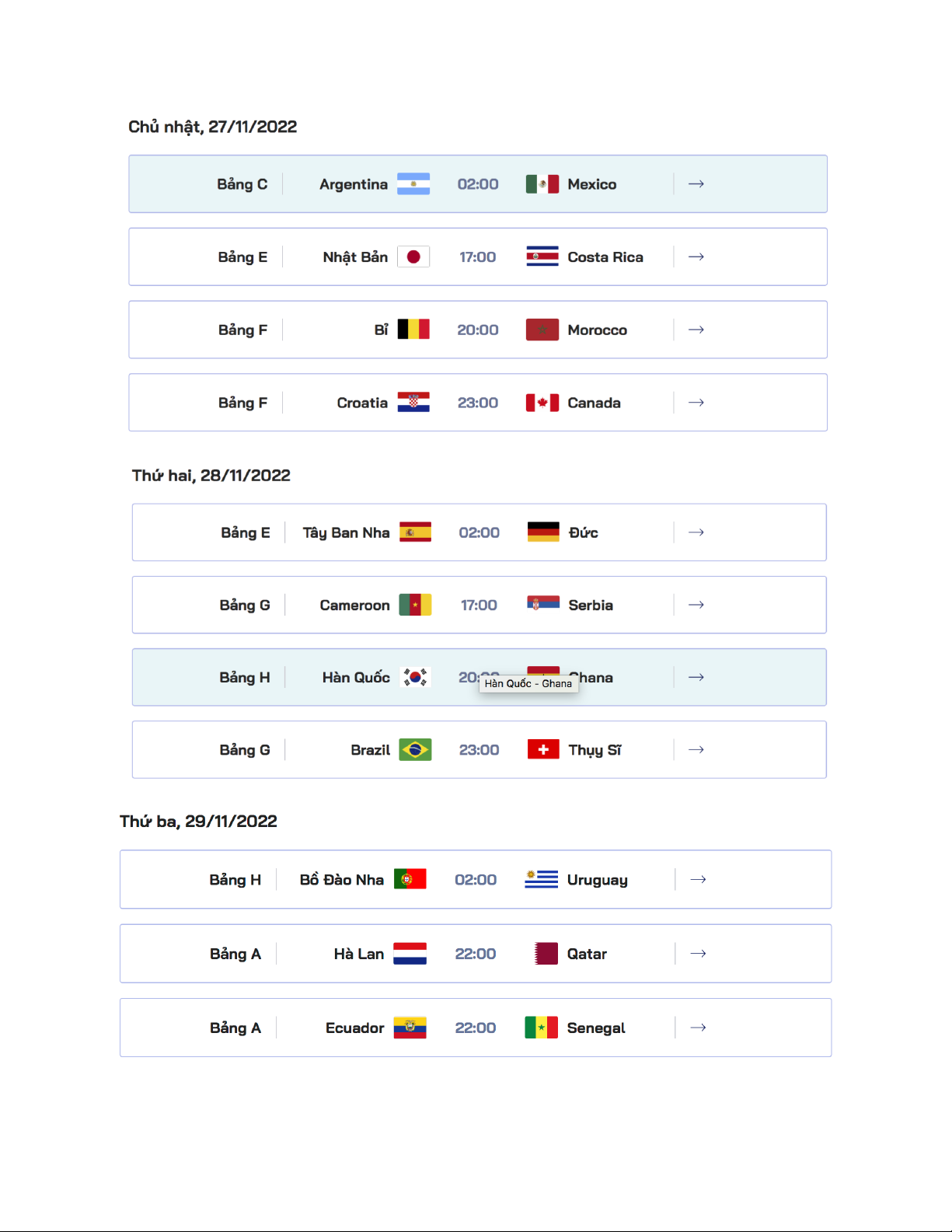952x1232 pixels.
Task: Select the Tây Ban Nha team name
Action: [346, 532]
